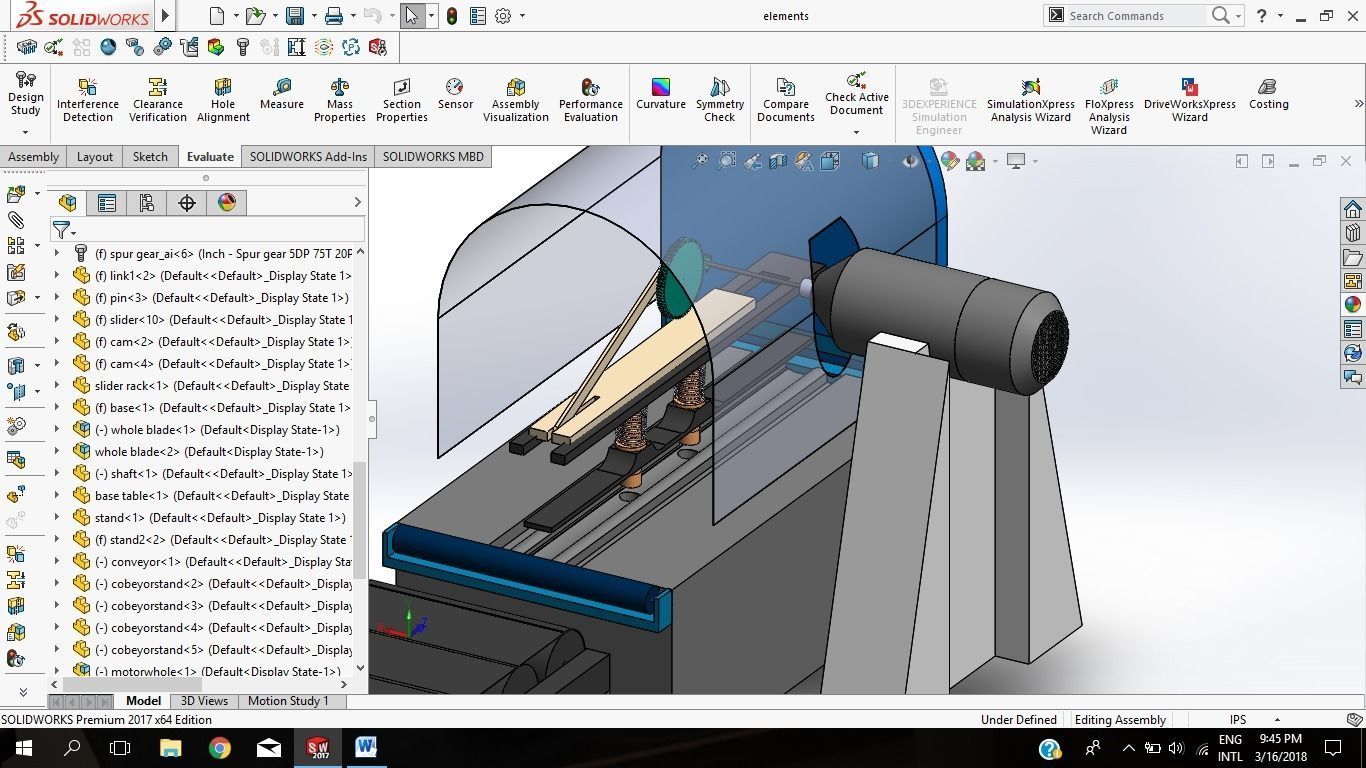
Task: Switch to FeatureManager design tree tab
Action: click(68, 203)
